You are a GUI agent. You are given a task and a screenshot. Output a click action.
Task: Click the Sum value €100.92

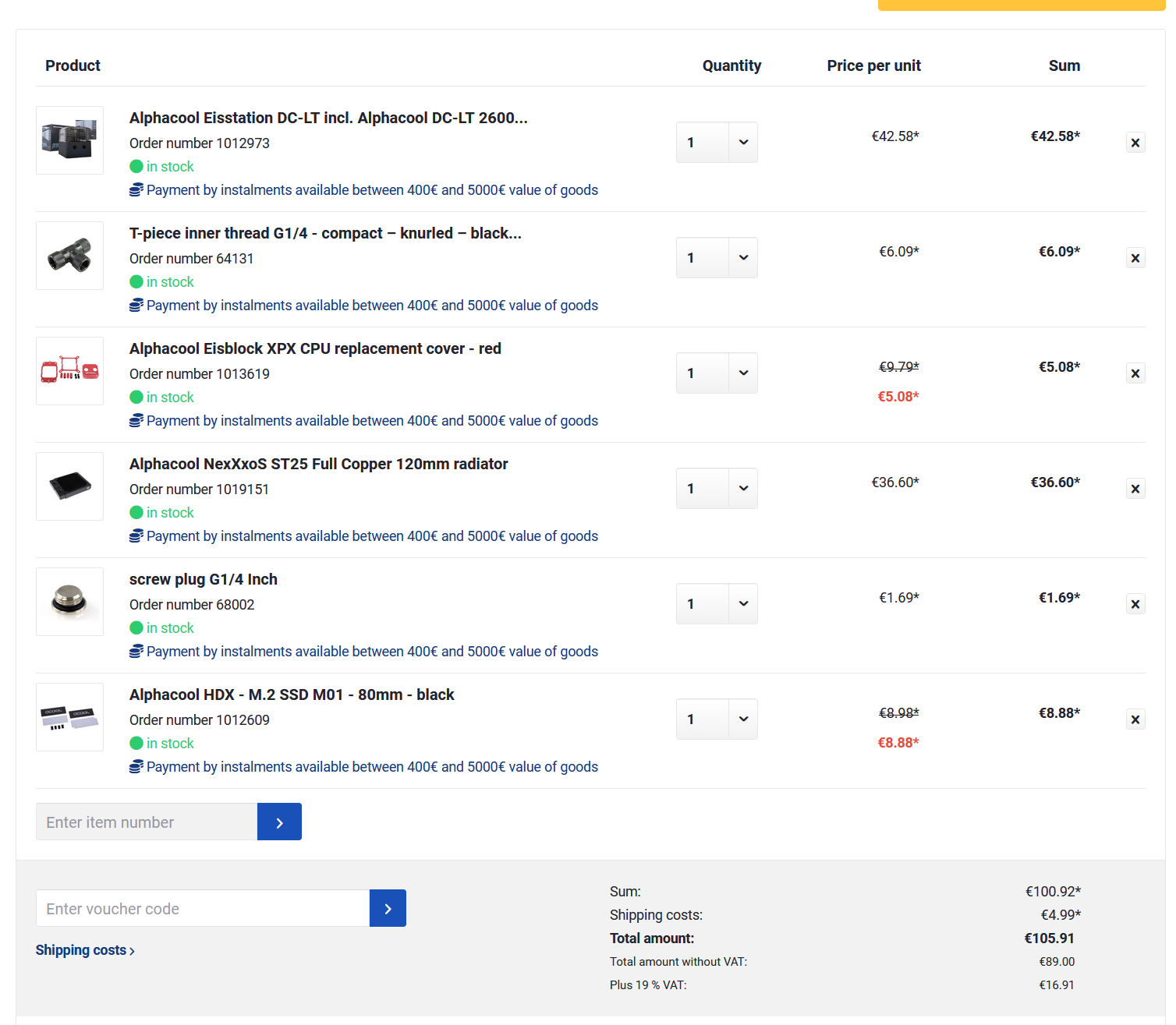(1054, 892)
